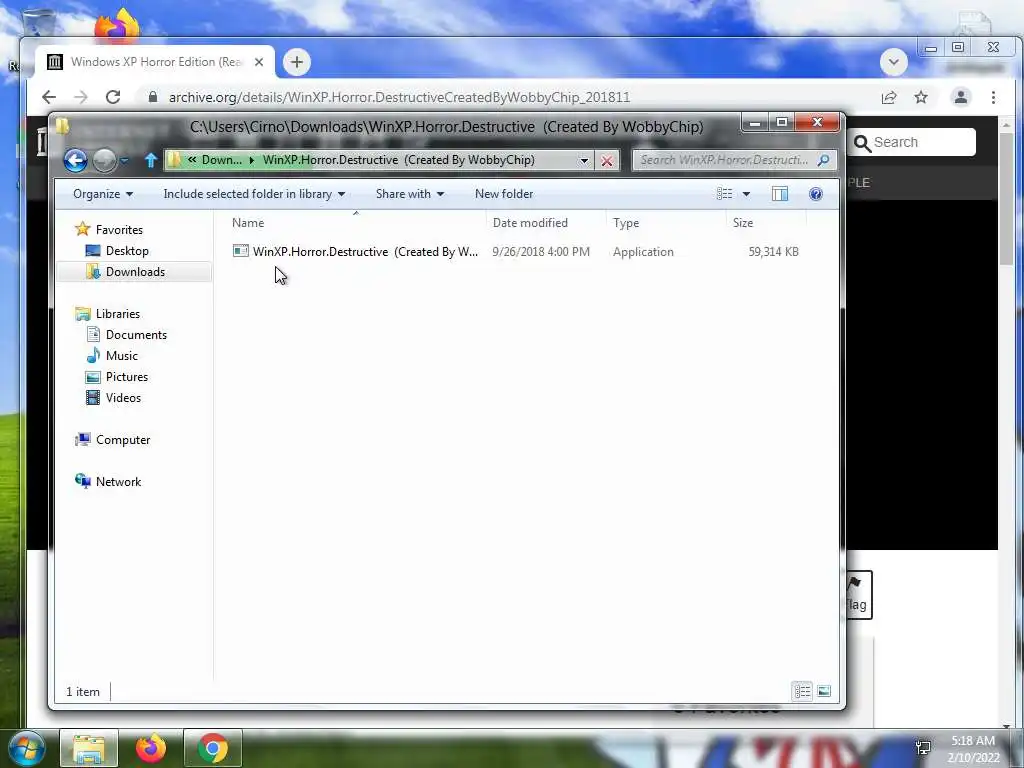Open the Share with menu

(x=409, y=194)
